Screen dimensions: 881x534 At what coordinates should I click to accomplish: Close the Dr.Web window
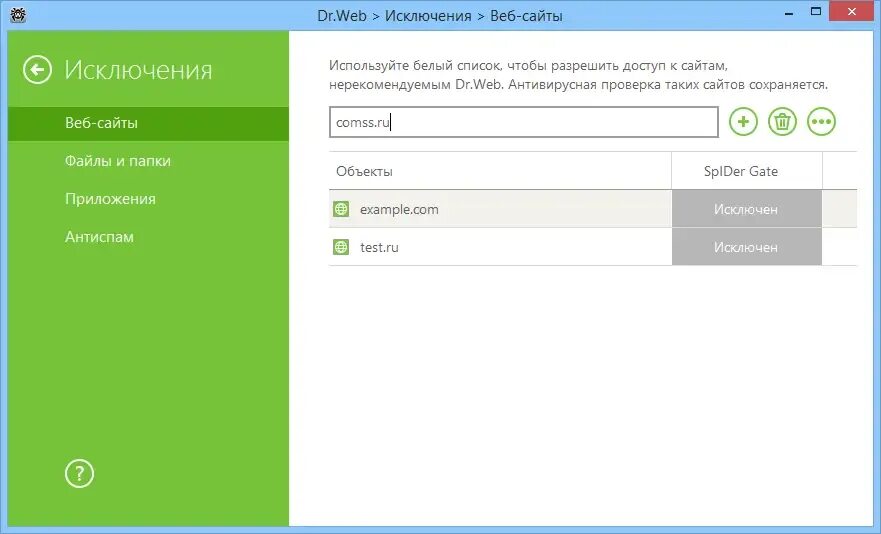[851, 11]
